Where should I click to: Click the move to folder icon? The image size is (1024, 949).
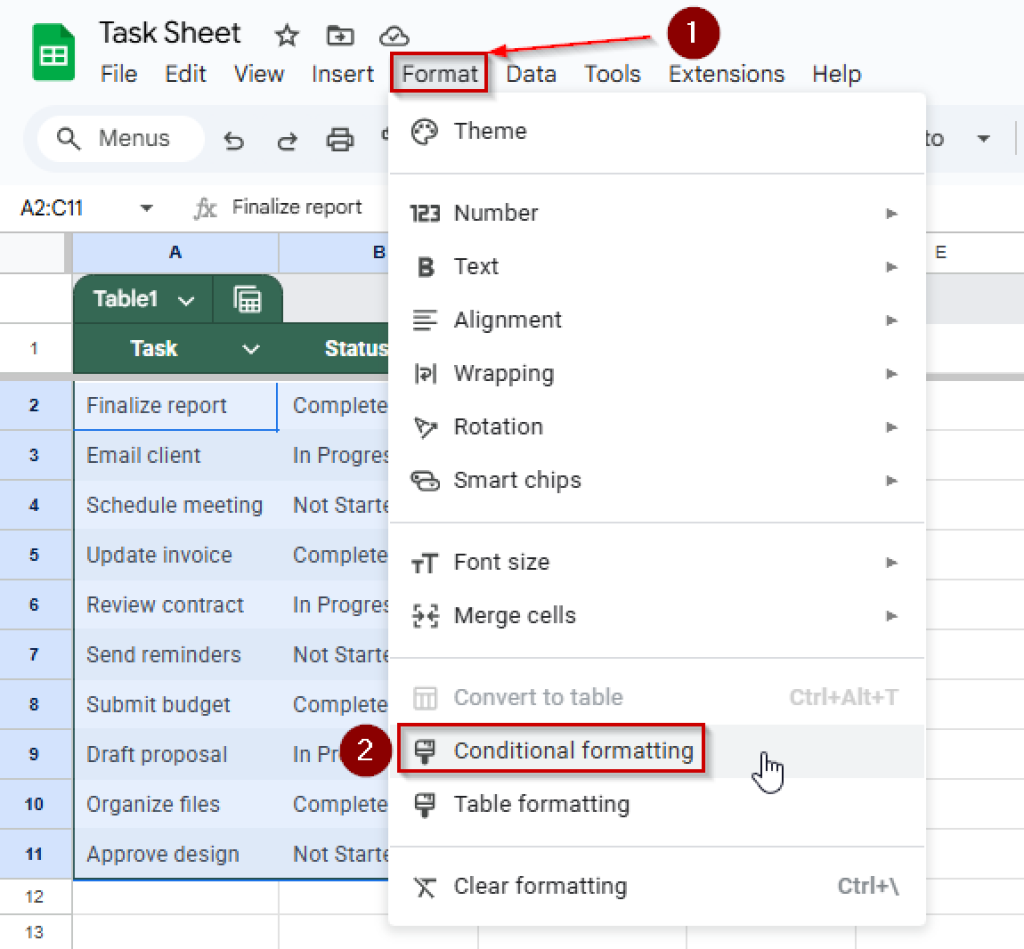341,37
